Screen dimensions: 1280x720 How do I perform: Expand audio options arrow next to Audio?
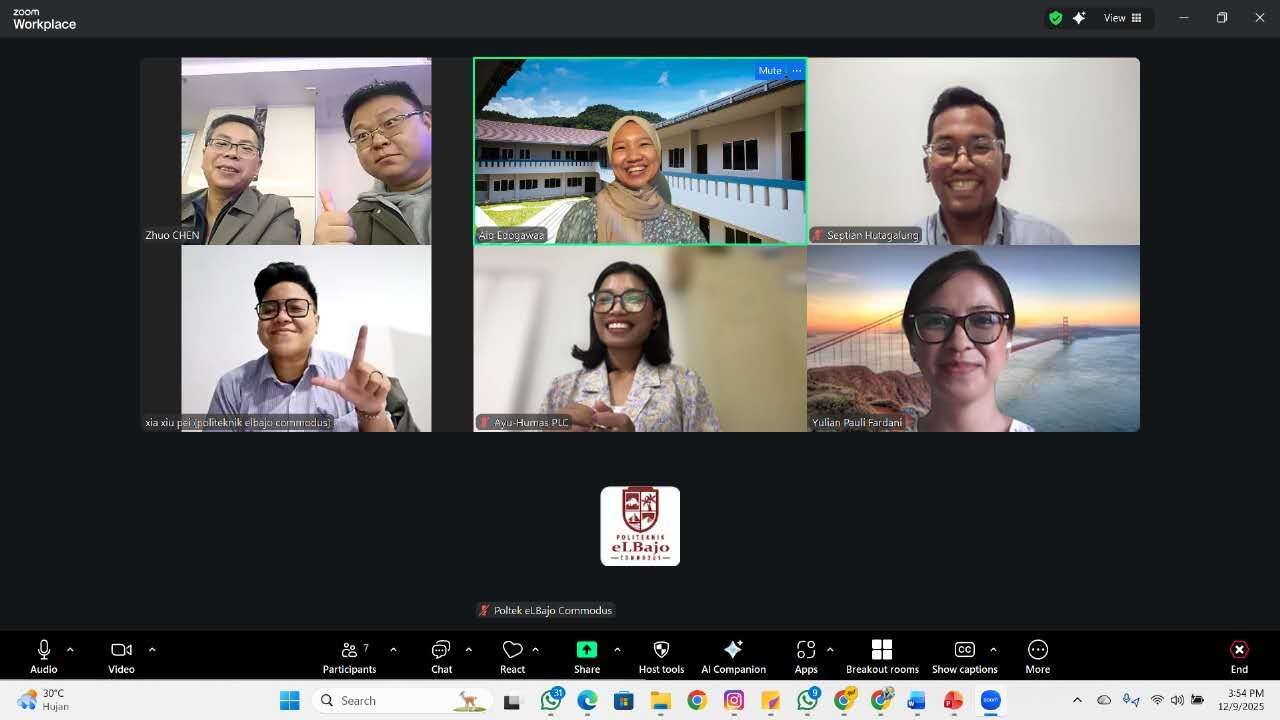pyautogui.click(x=70, y=650)
